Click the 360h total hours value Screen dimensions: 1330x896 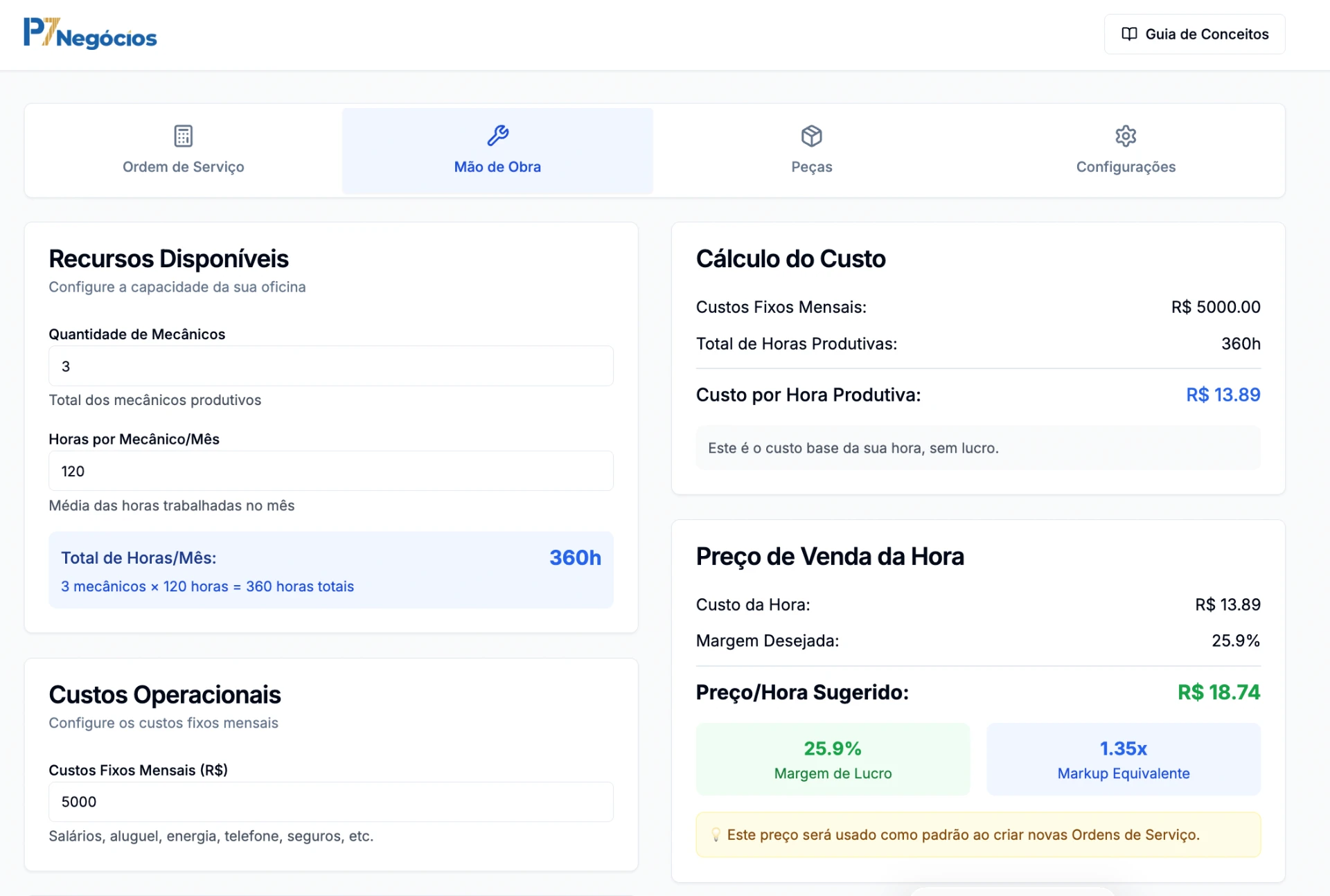point(575,557)
